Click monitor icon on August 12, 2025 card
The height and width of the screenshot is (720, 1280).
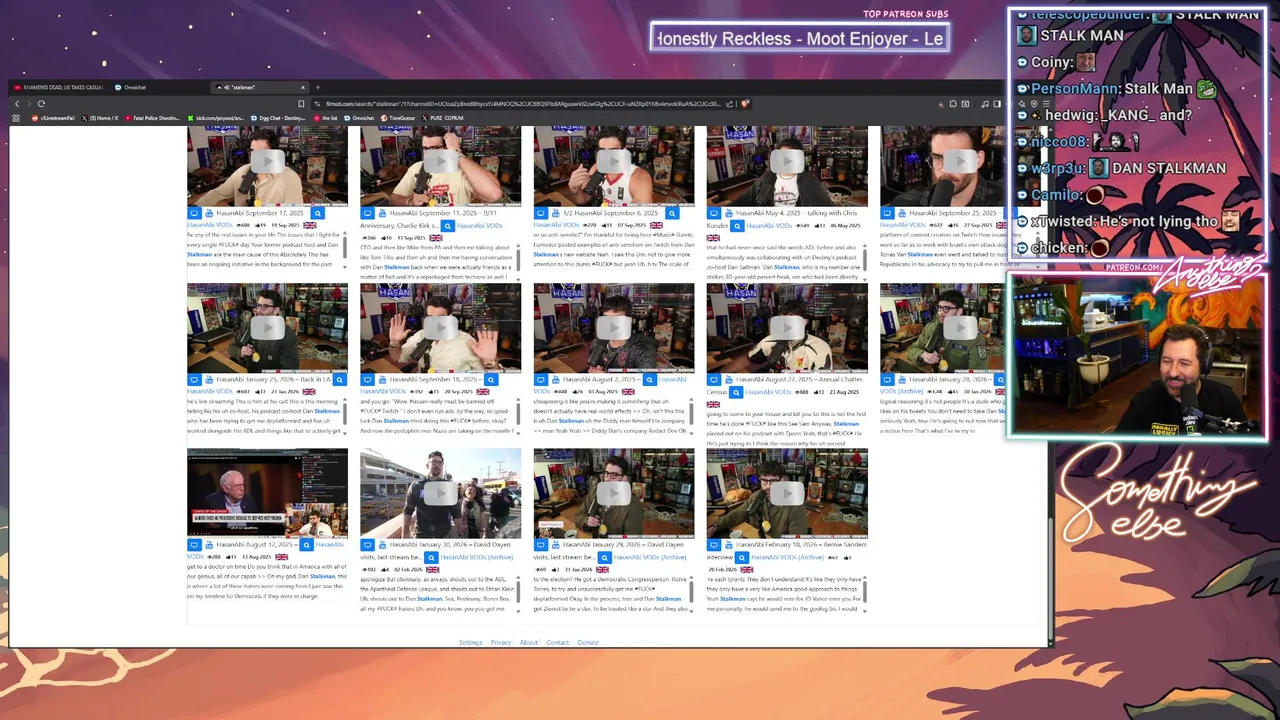pos(193,545)
